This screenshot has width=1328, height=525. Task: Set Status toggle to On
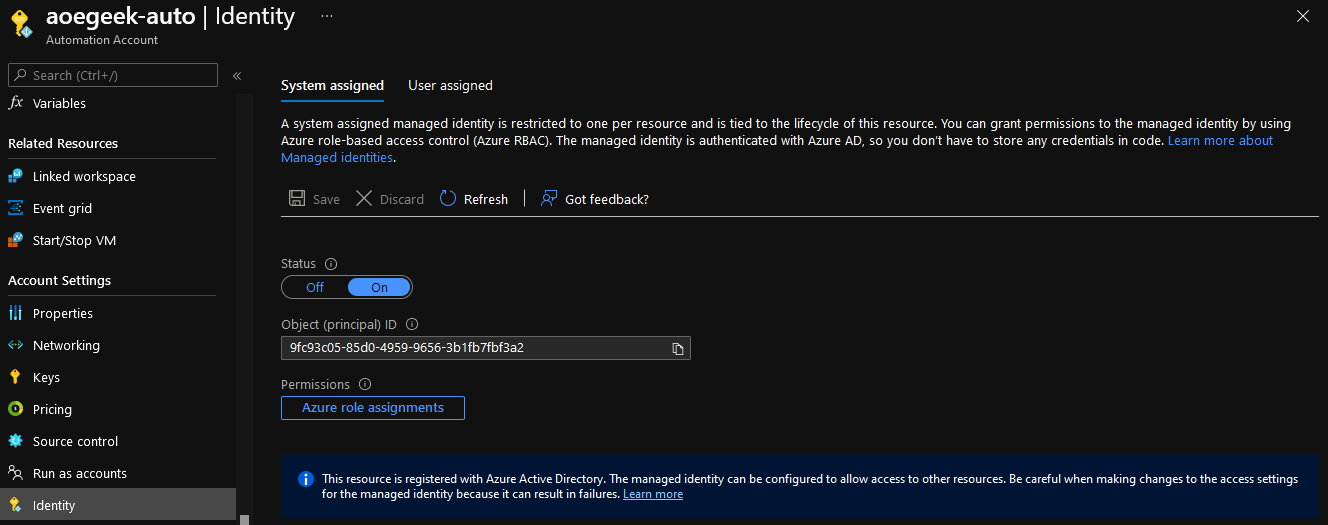[x=379, y=287]
